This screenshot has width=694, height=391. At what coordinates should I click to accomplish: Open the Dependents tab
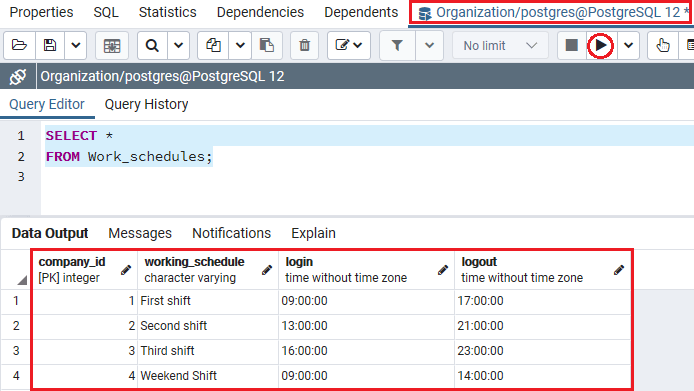tap(361, 12)
